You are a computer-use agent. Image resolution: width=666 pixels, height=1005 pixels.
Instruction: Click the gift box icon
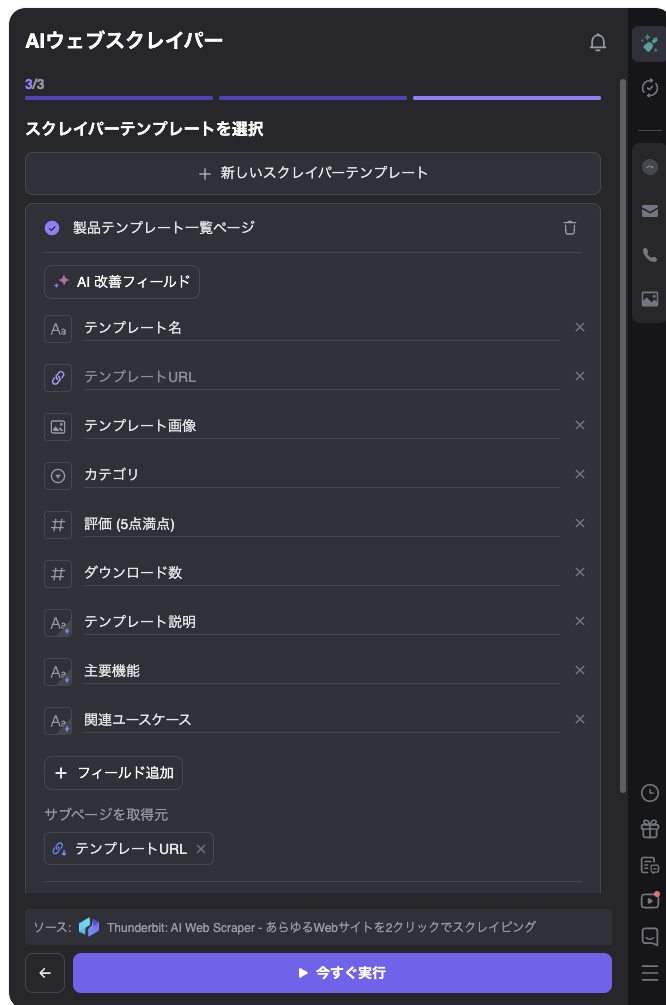[x=650, y=828]
